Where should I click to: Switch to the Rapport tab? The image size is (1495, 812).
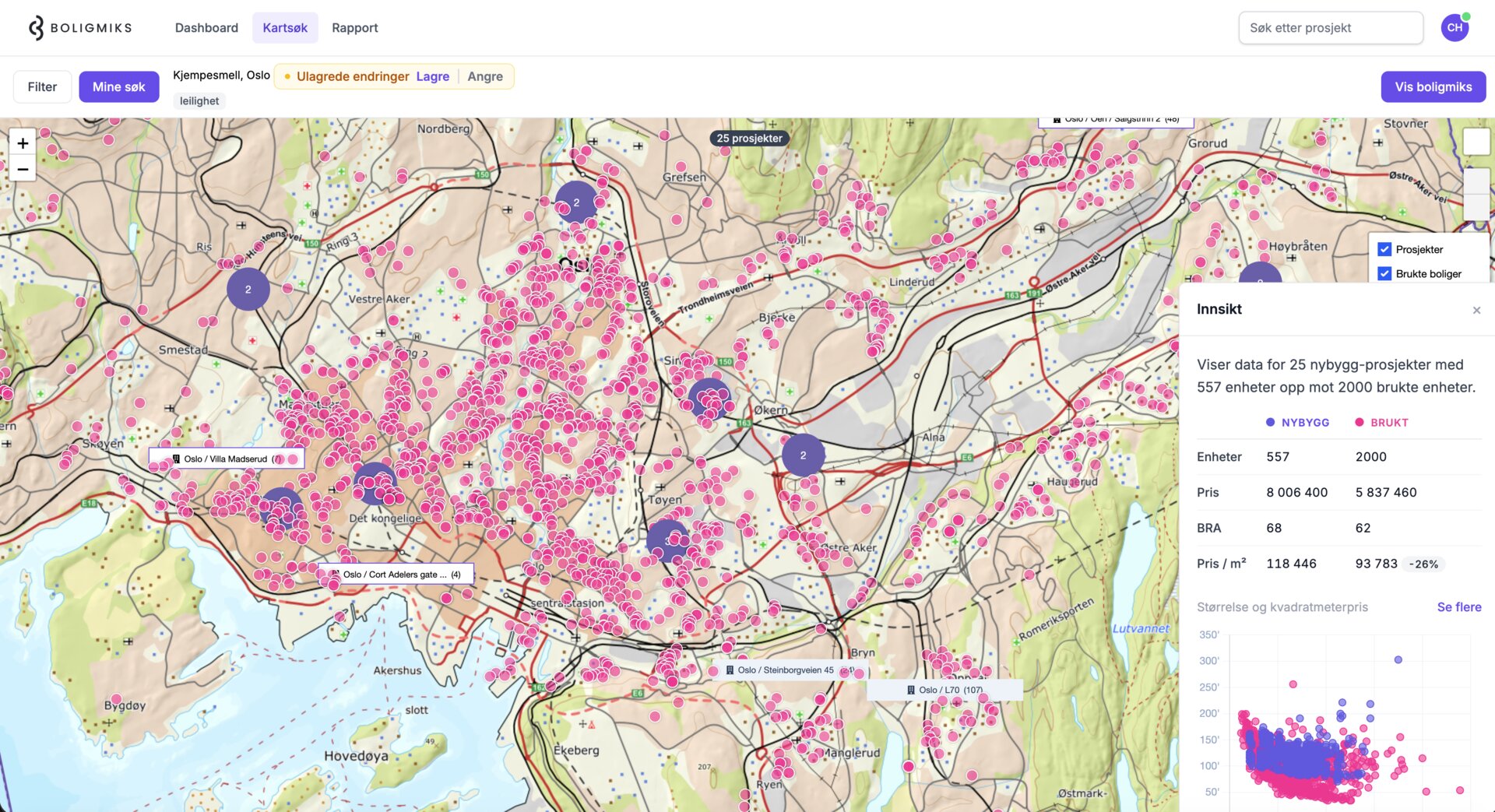point(354,28)
